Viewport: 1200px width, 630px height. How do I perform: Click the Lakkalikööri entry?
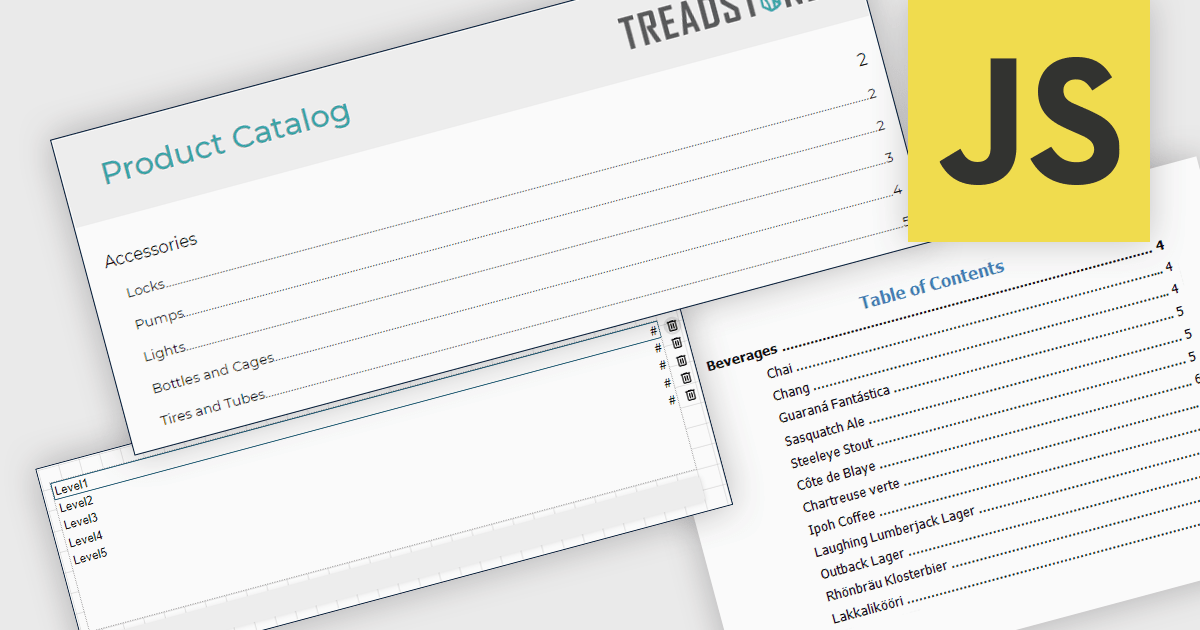tap(867, 610)
